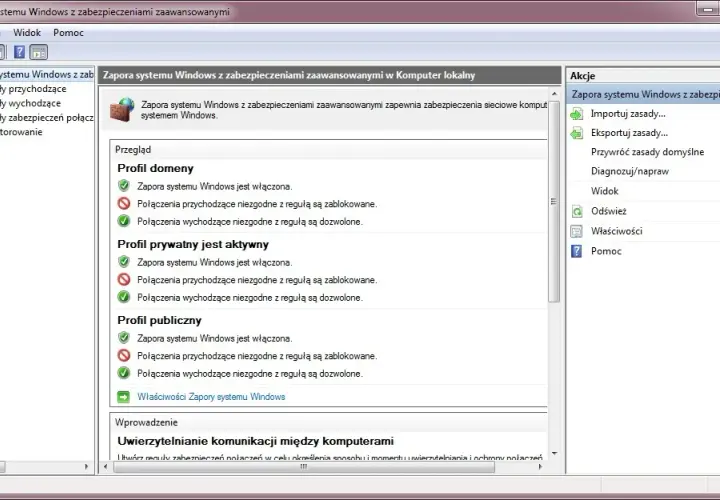Click Właściwości action text
The width and height of the screenshot is (720, 500).
(617, 231)
